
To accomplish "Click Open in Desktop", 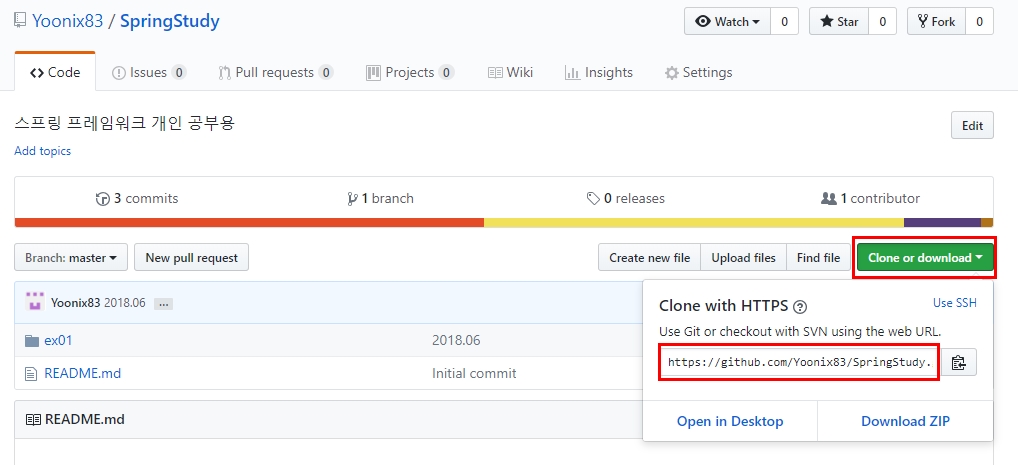I will [x=730, y=421].
